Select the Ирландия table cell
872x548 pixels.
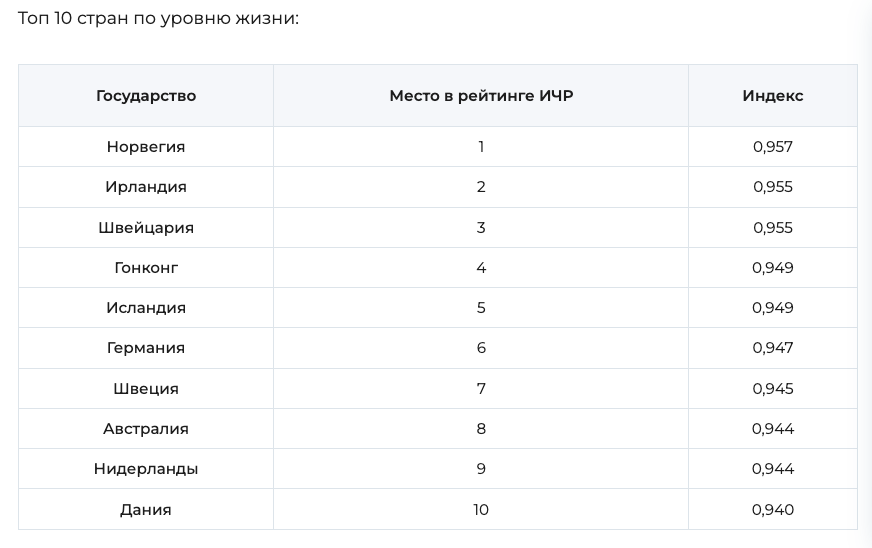(146, 187)
